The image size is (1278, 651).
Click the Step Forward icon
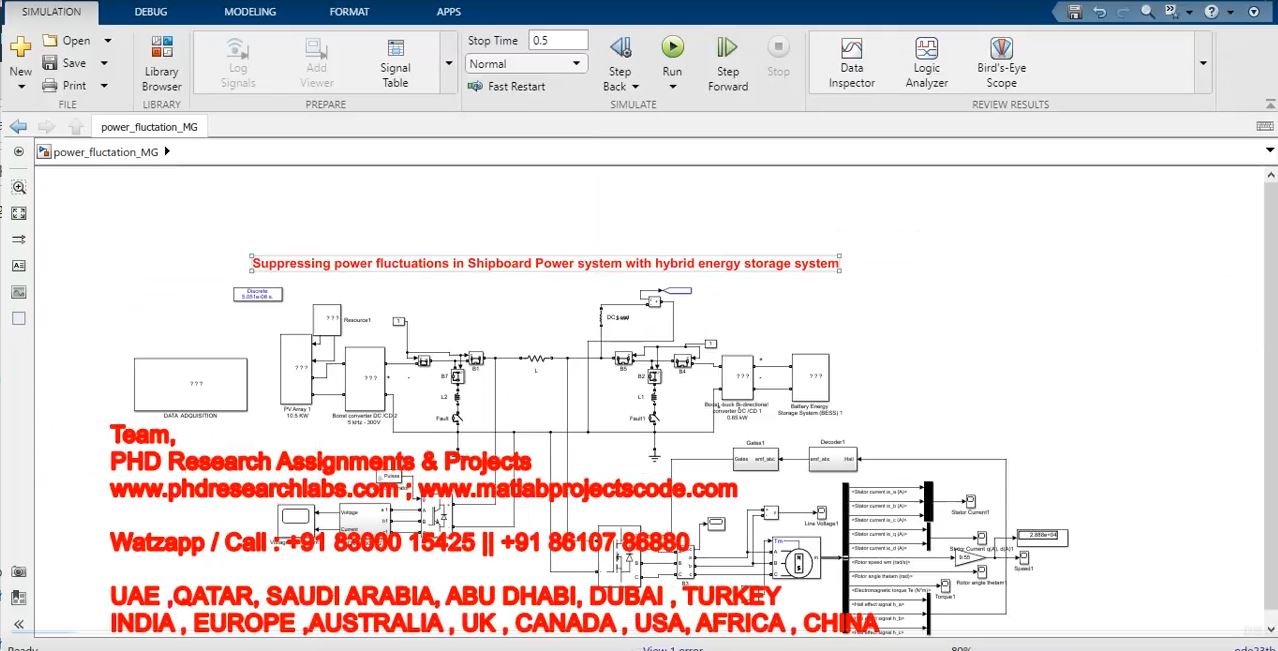click(x=727, y=62)
